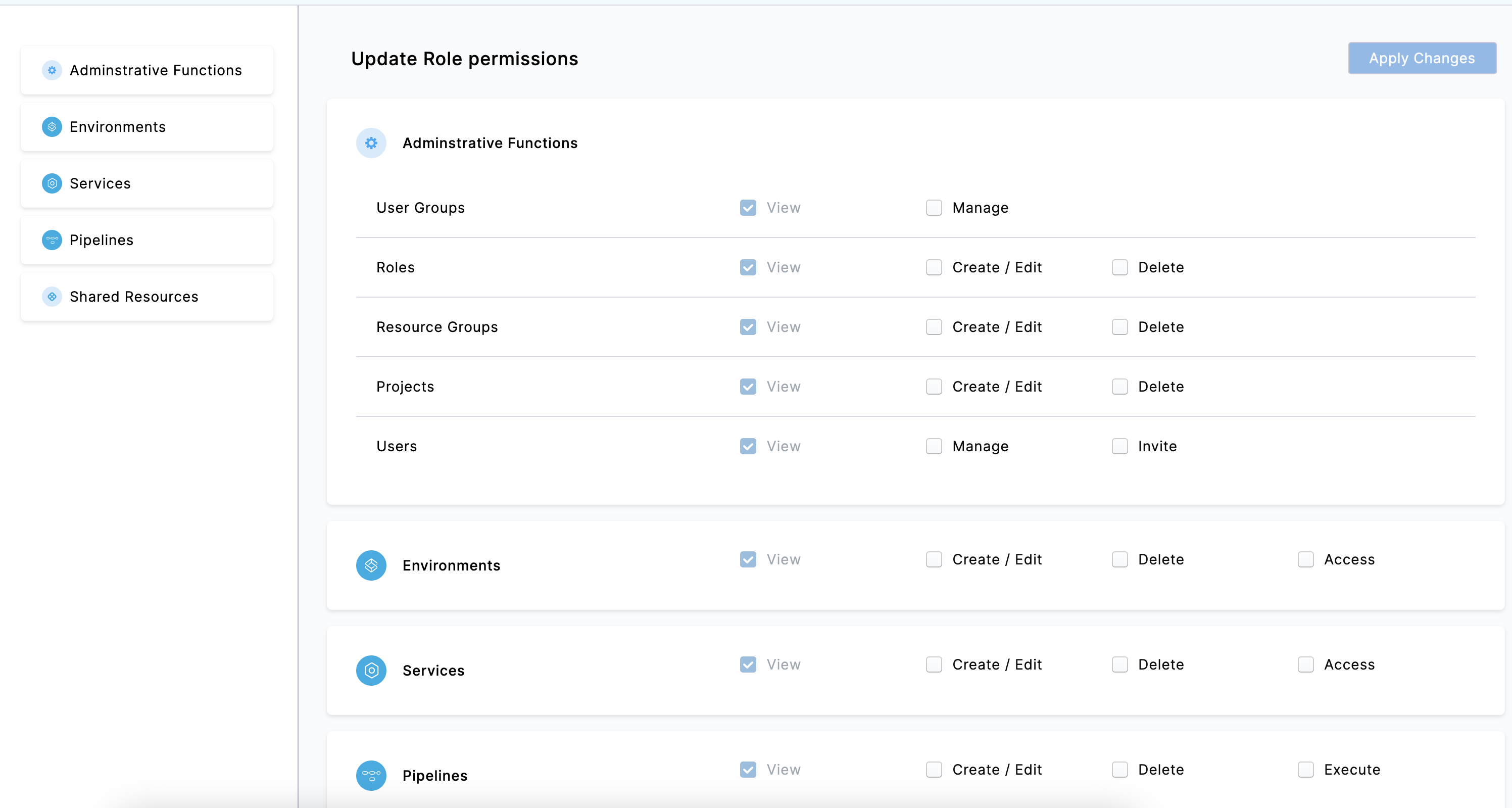This screenshot has width=1512, height=808.
Task: Toggle View checkbox for Roles
Action: [x=748, y=267]
